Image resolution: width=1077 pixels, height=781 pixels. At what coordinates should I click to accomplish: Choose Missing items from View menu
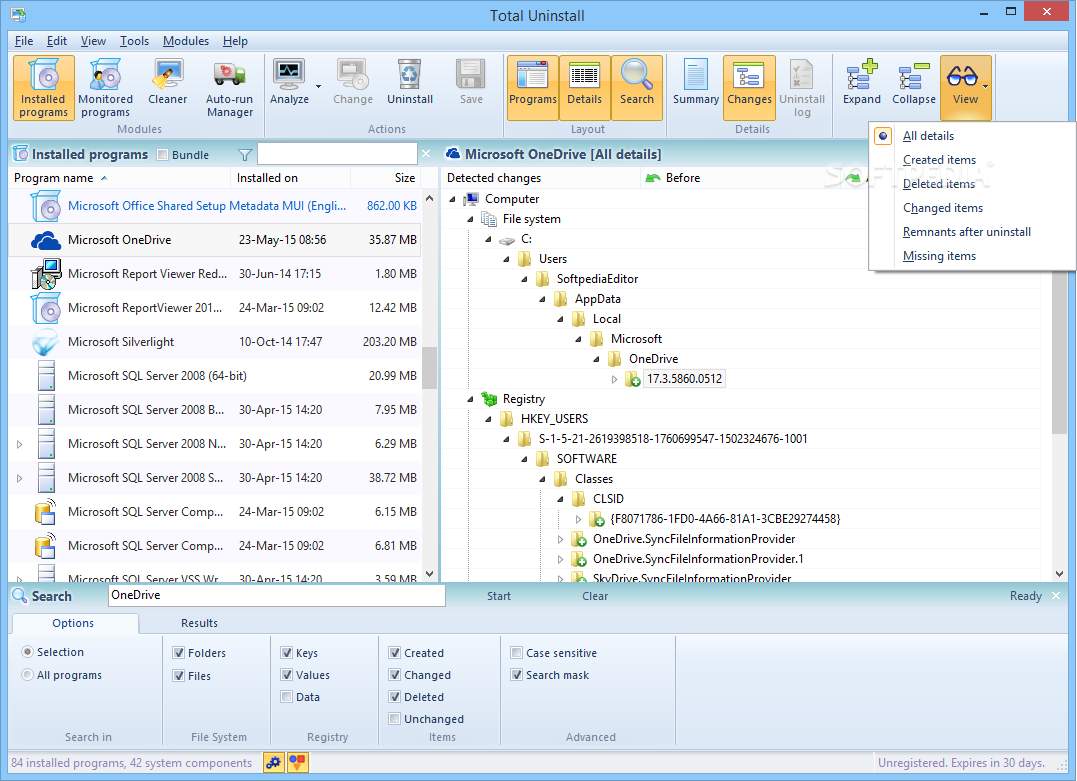(939, 256)
